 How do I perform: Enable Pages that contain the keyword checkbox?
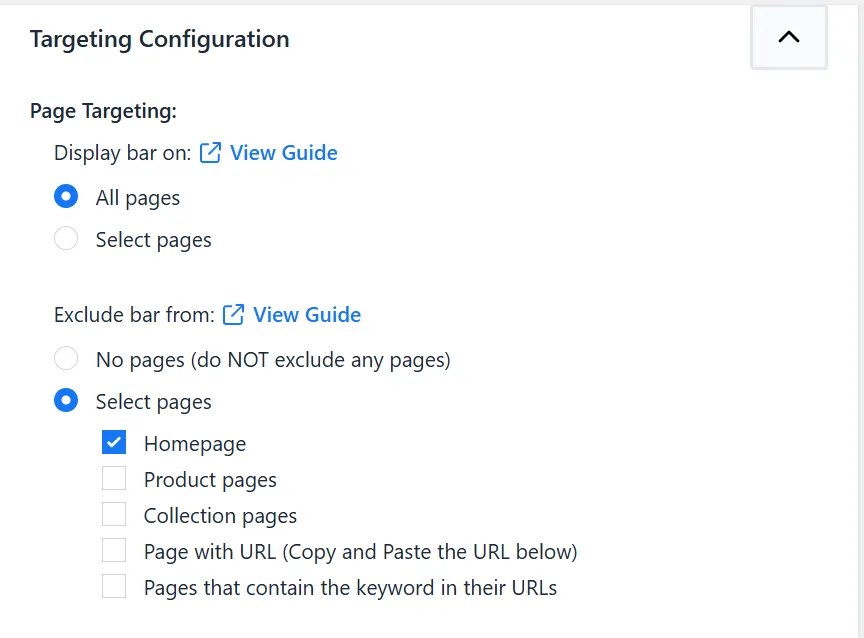pos(114,587)
